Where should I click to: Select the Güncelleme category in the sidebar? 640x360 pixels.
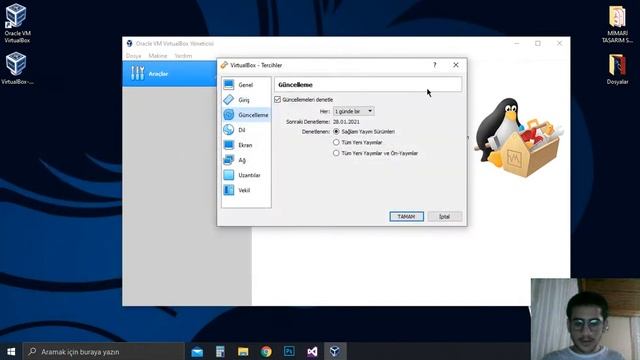point(246,115)
